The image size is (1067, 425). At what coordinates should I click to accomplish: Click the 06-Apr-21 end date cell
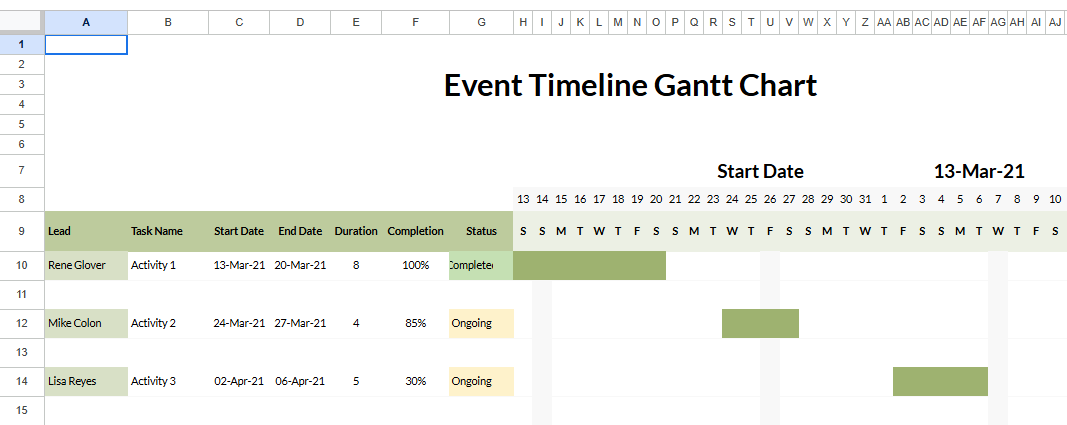click(300, 381)
